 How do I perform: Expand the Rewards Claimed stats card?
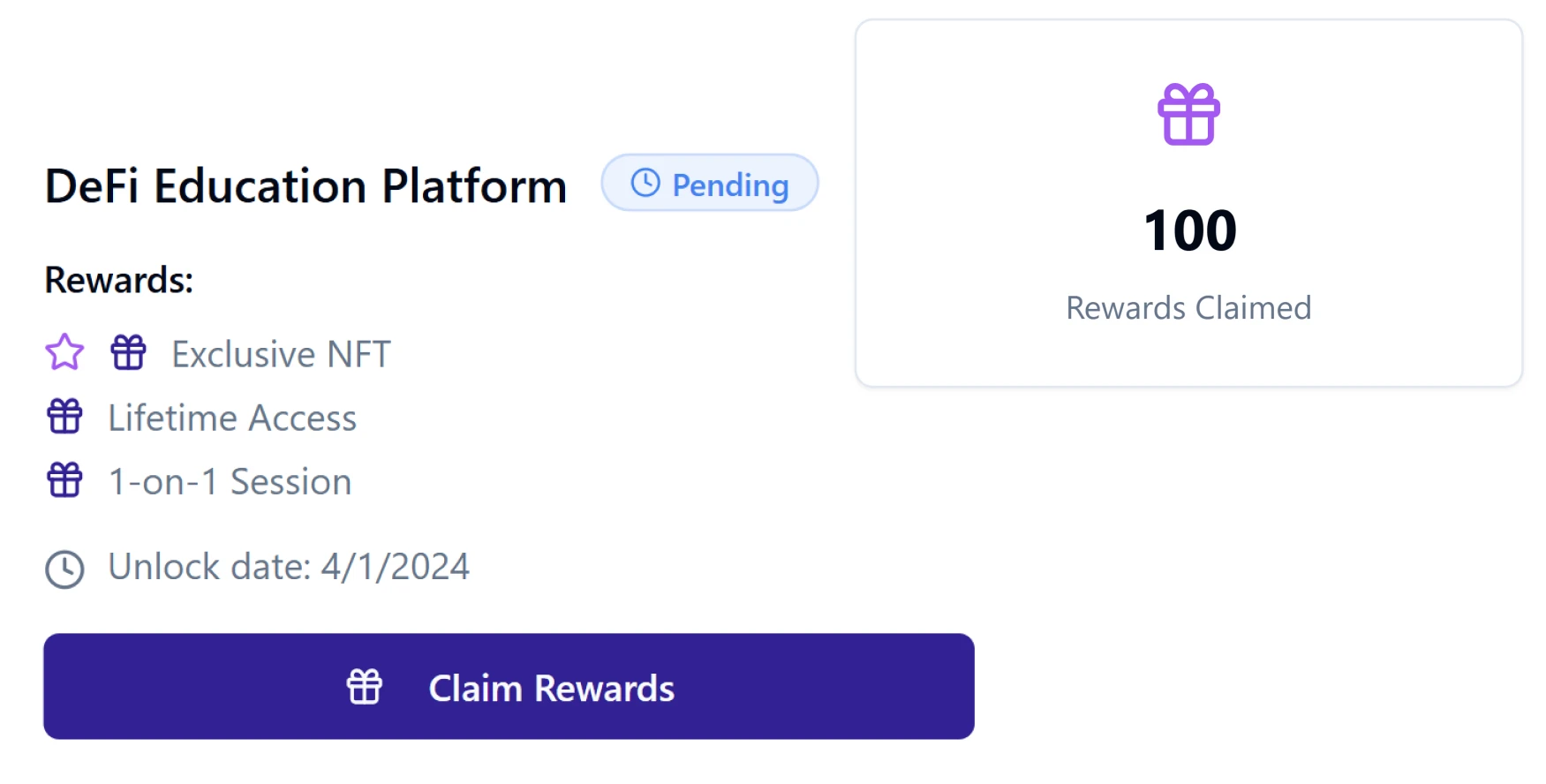(1188, 203)
